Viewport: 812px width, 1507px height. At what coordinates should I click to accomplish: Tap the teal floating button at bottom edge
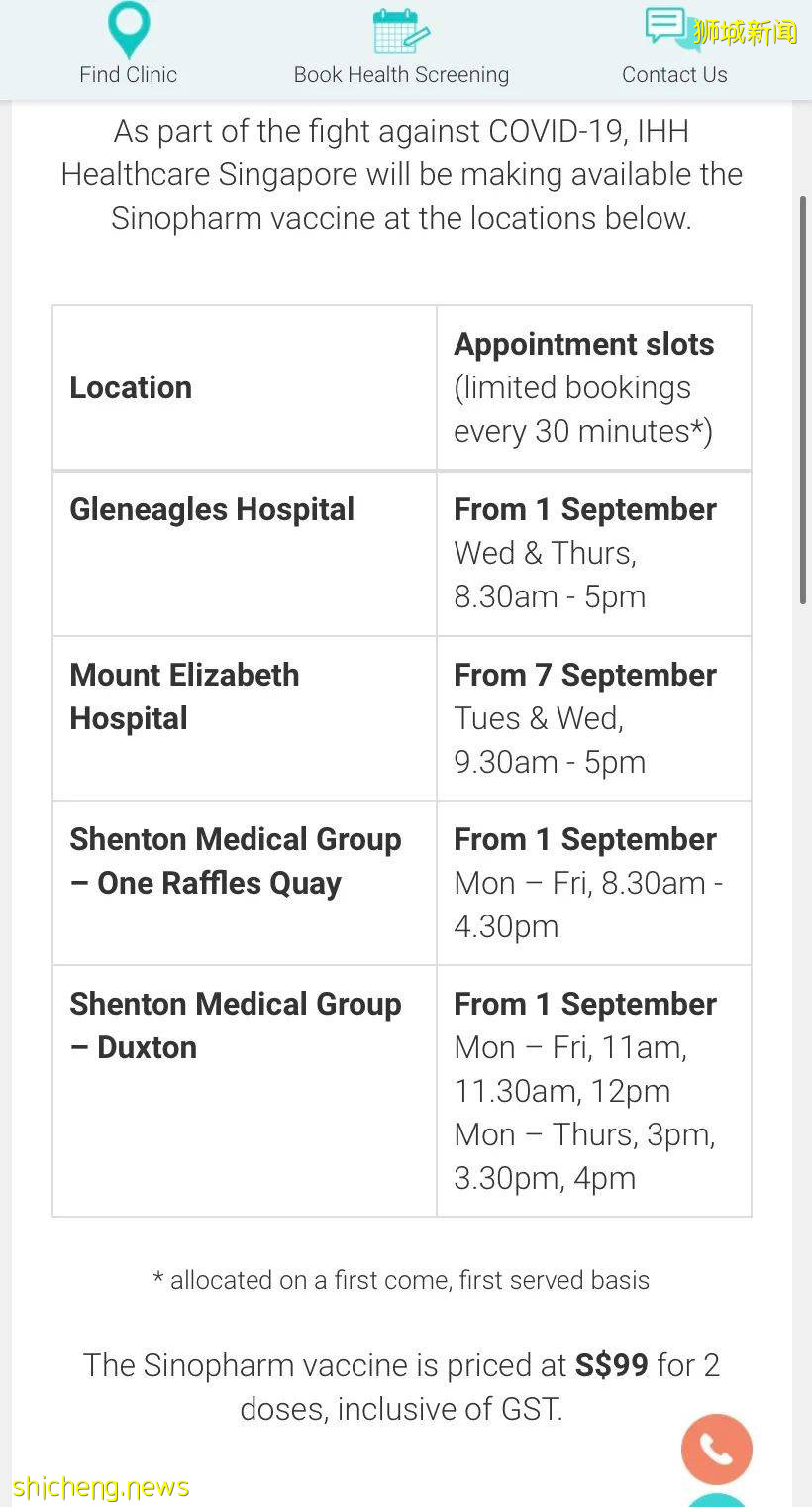(x=716, y=1498)
